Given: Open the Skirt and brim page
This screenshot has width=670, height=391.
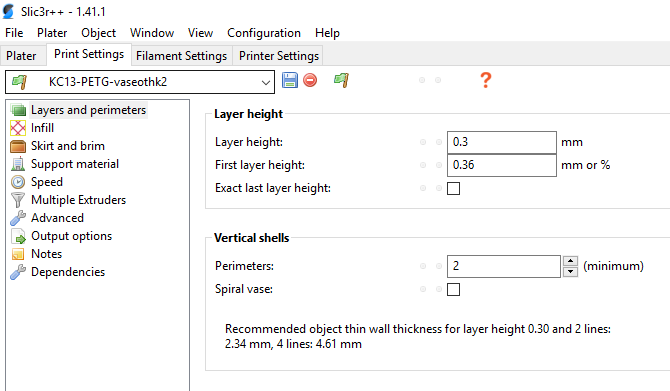Looking at the screenshot, I should point(68,146).
